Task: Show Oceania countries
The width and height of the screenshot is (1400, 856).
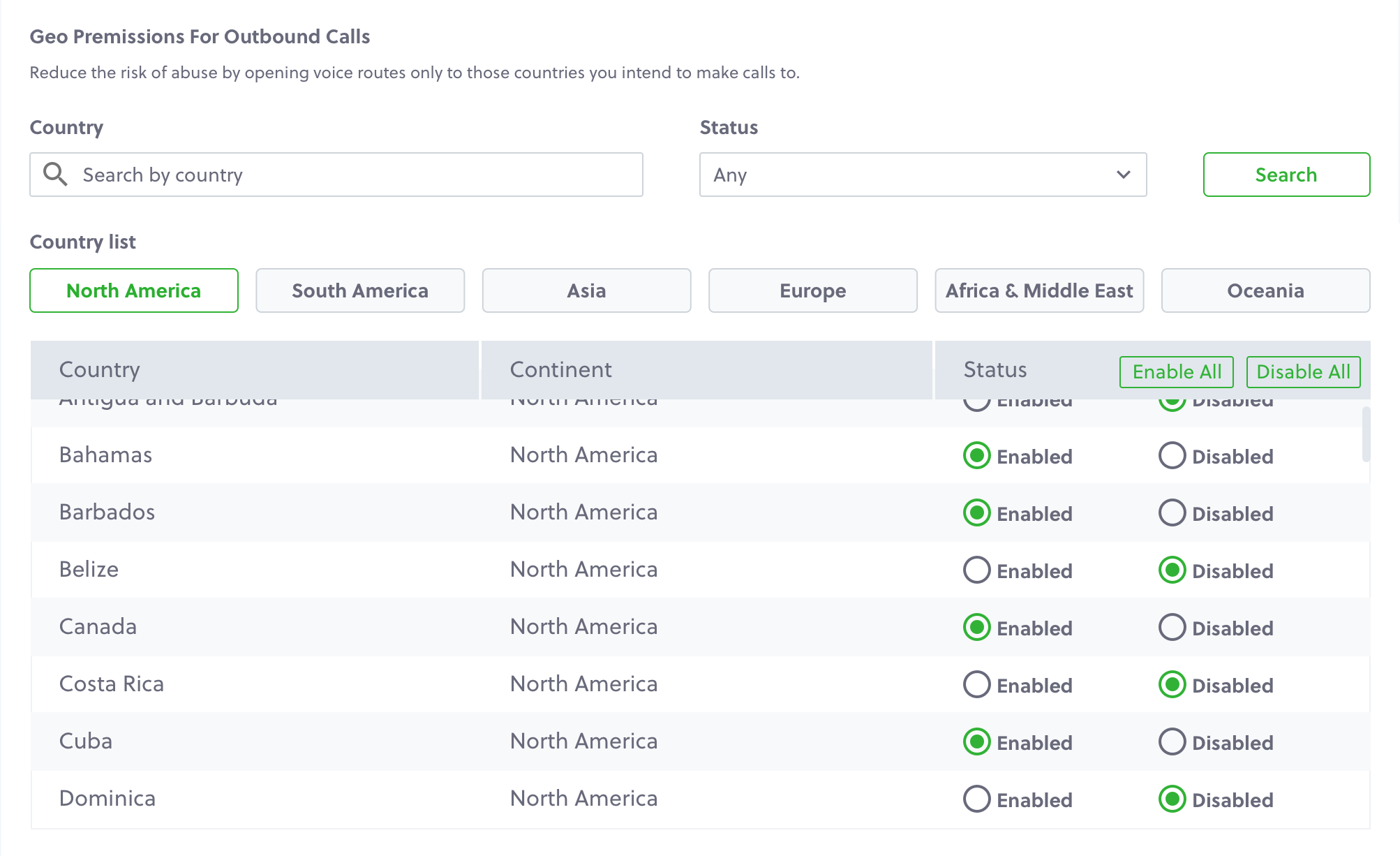Action: (1265, 290)
